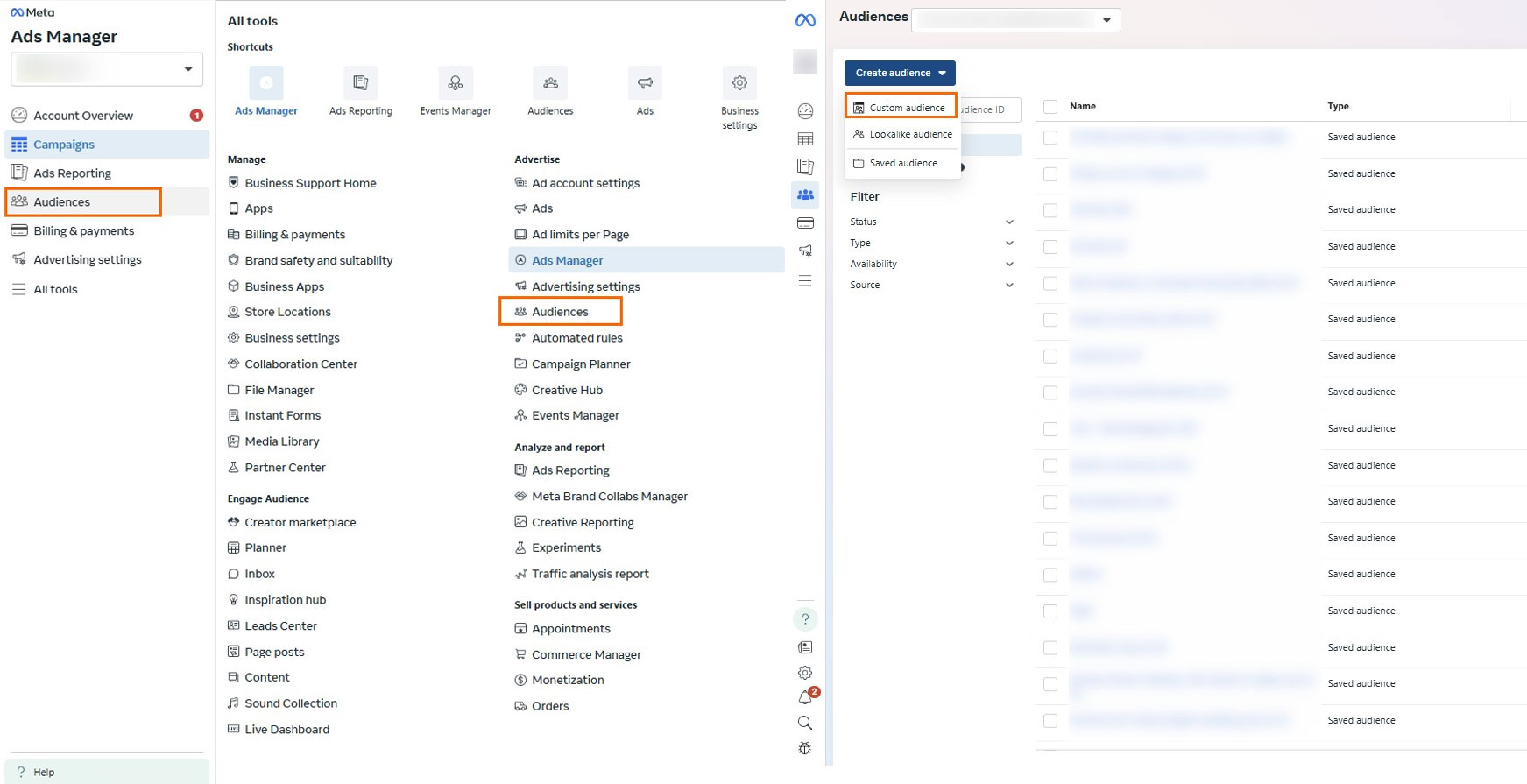
Task: Open Audiences under the Advertise section
Action: [x=561, y=312]
